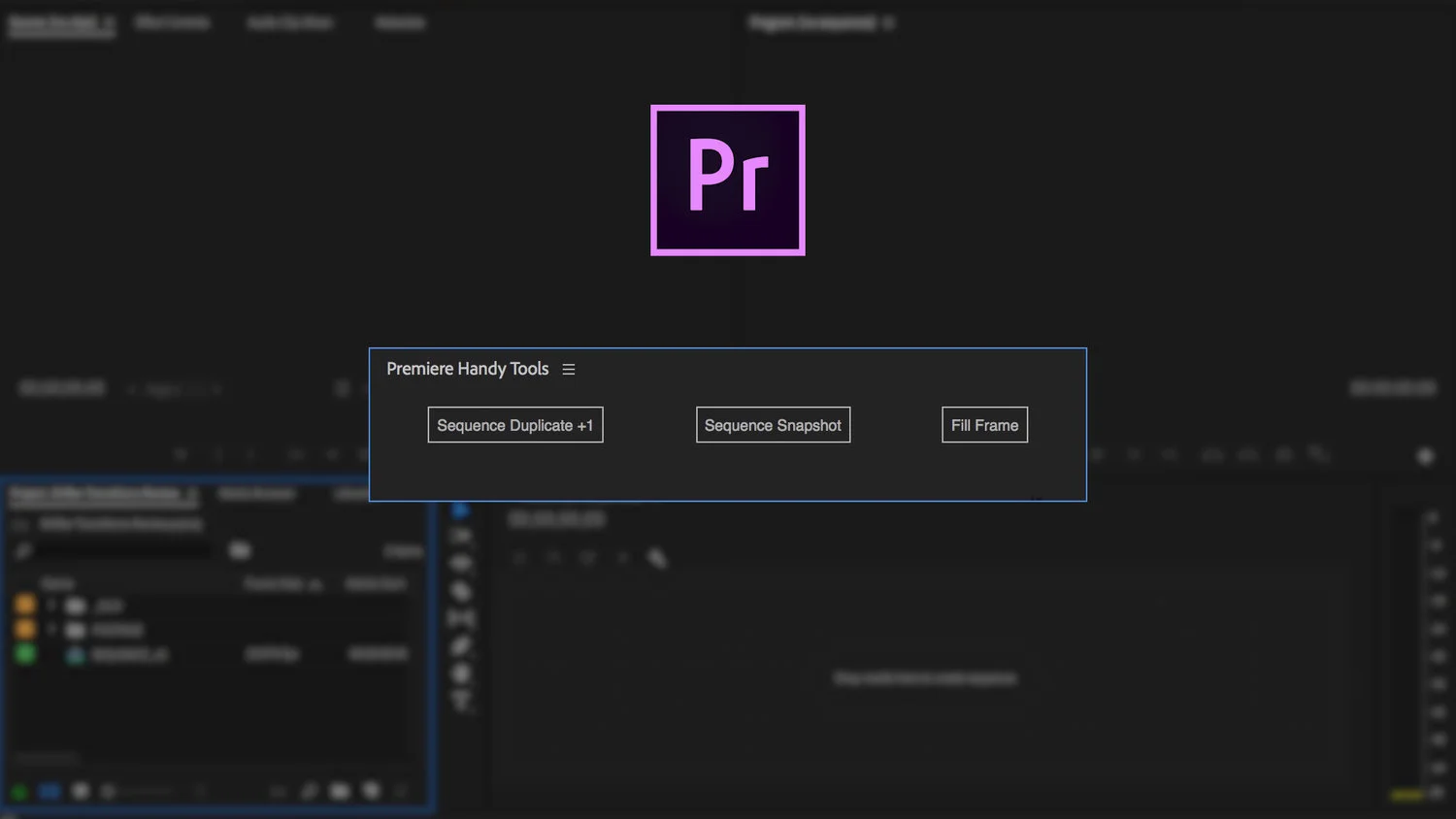Screen dimensions: 1456x819
Task: Select the Premiere Handy Tools panel title
Action: pos(468,369)
